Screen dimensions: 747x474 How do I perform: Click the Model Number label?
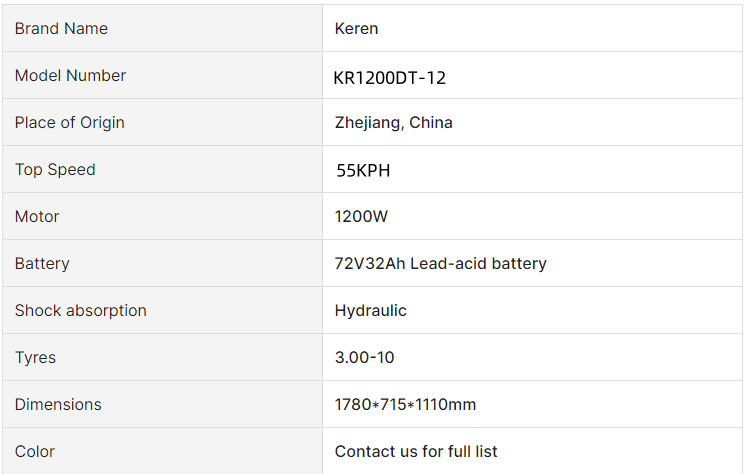70,75
